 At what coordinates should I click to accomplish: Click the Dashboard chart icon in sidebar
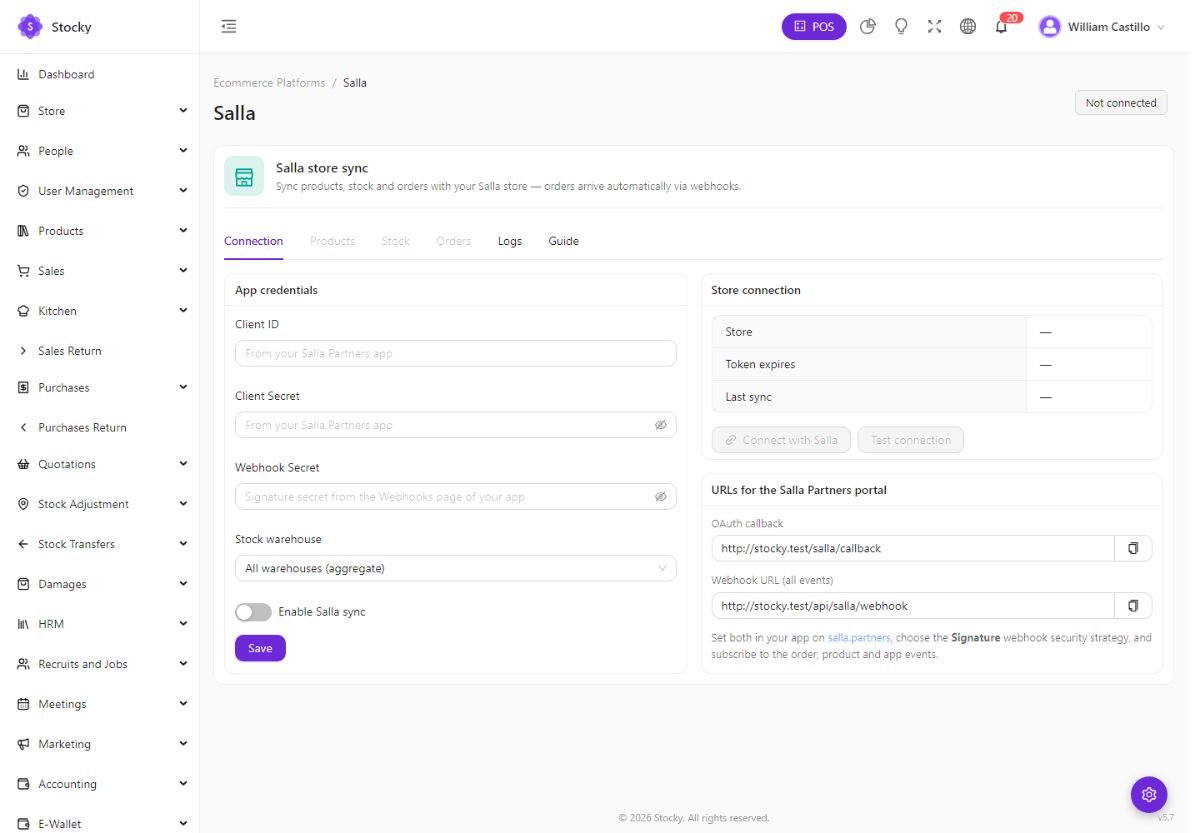coord(23,74)
